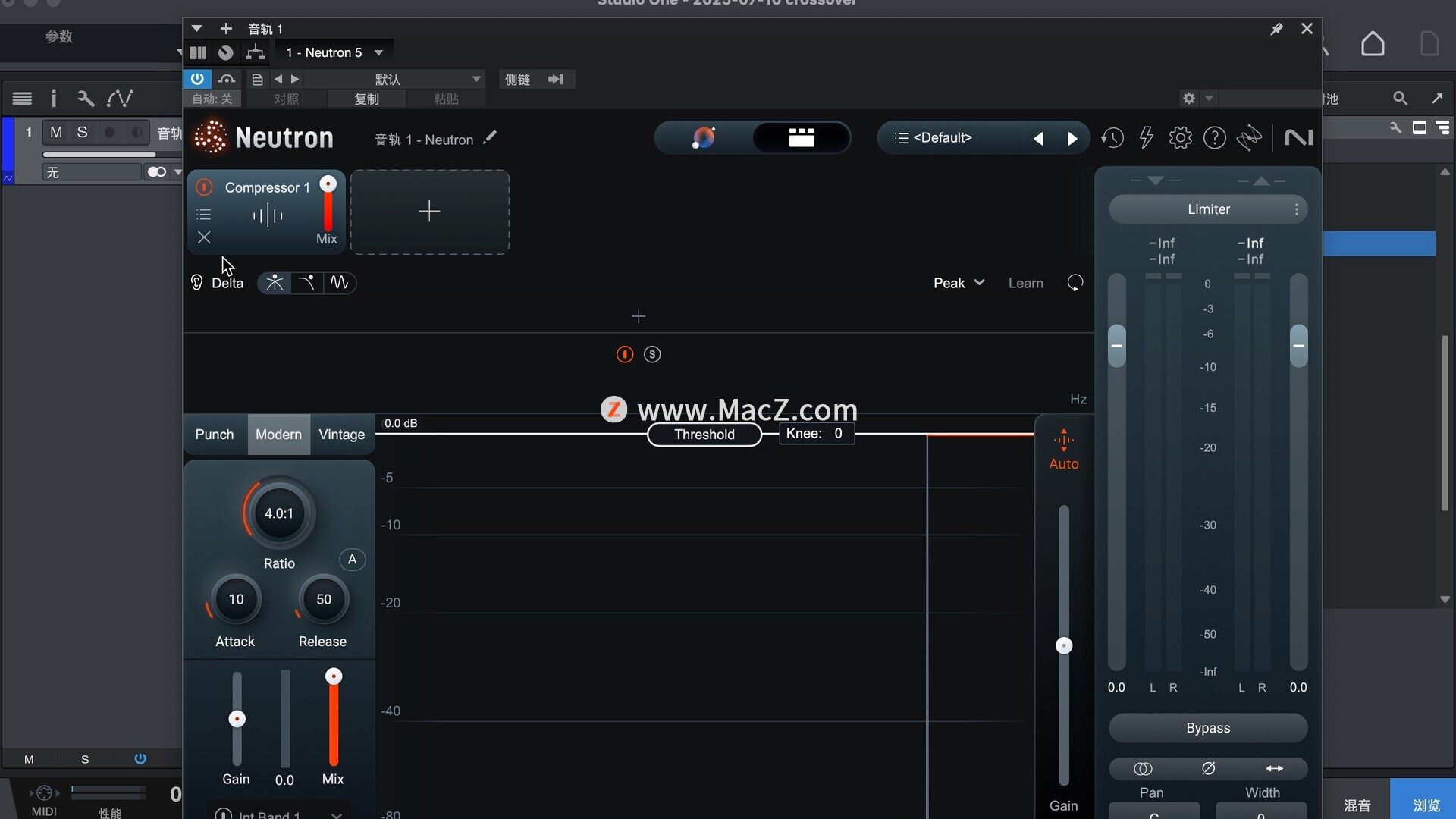Click the compressor Mix slider handle

(334, 676)
